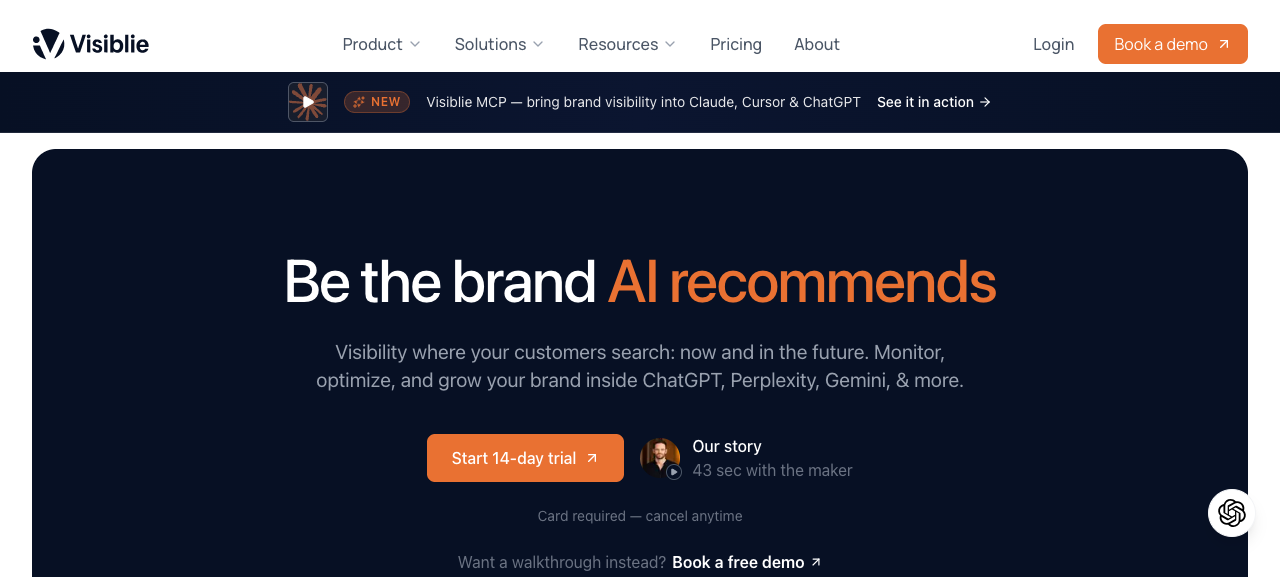Click the NEW sparkle badge
This screenshot has height=577, width=1280.
tap(377, 102)
